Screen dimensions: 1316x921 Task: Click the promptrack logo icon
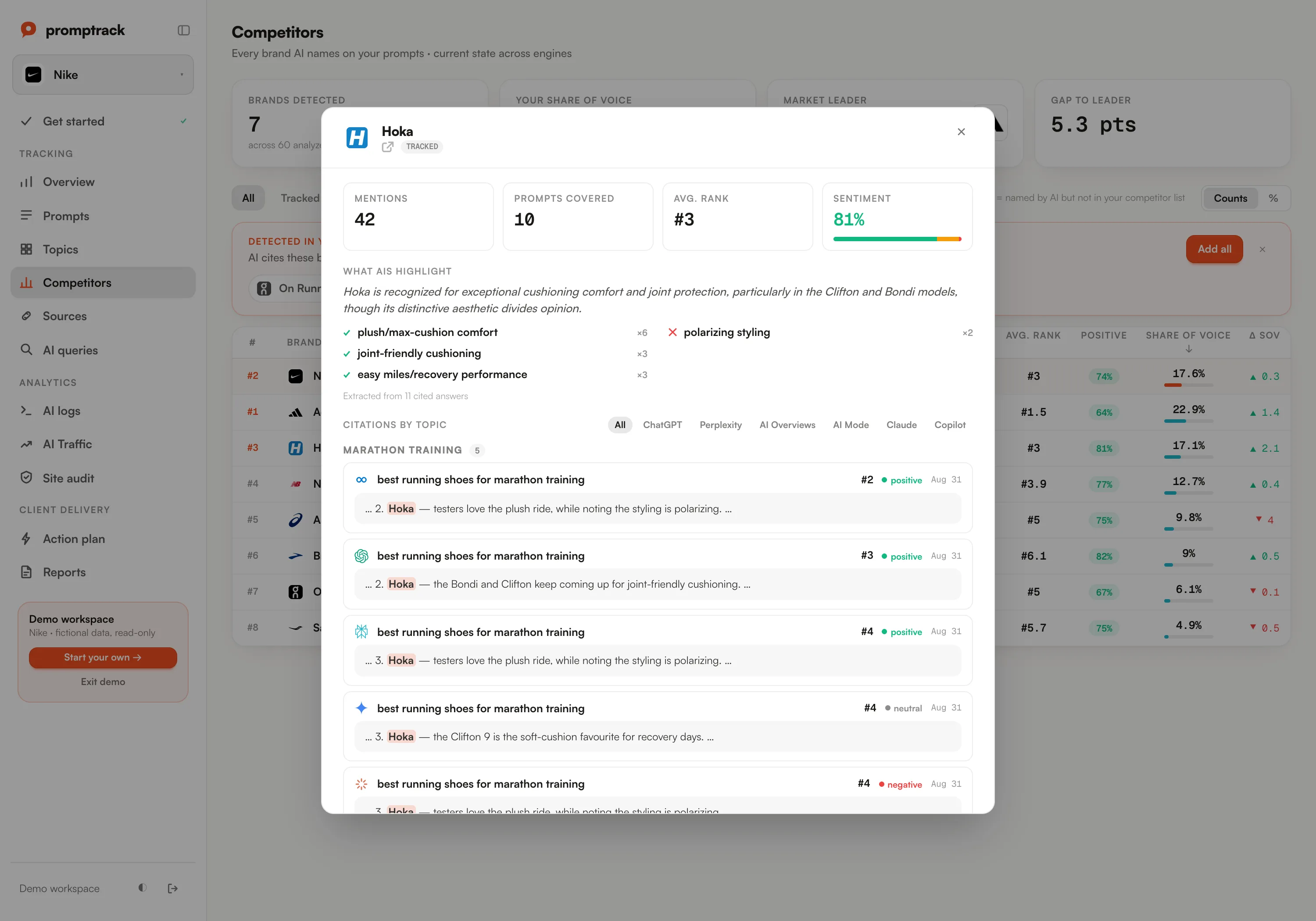(x=28, y=29)
